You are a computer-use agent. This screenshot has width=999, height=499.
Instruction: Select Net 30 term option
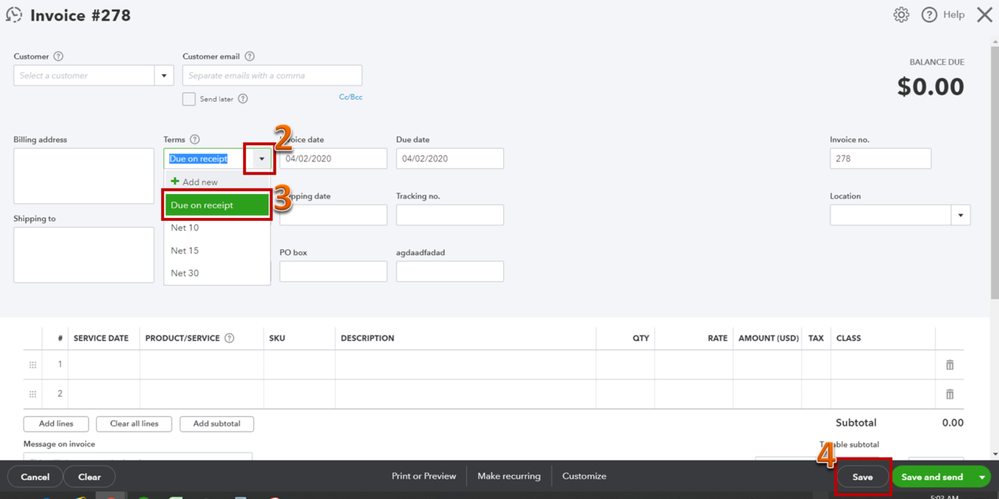click(217, 273)
